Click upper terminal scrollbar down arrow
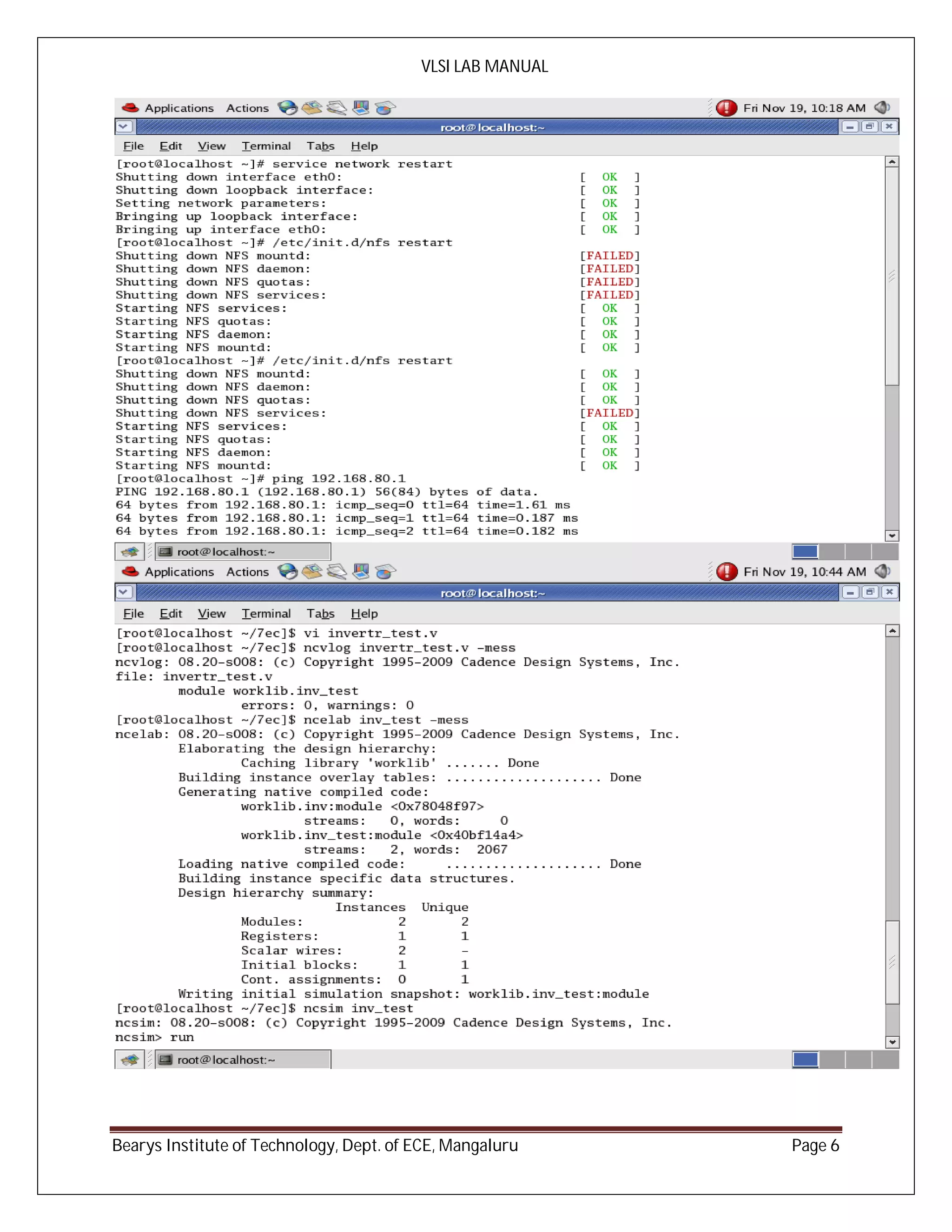The width and height of the screenshot is (952, 1232). click(892, 535)
